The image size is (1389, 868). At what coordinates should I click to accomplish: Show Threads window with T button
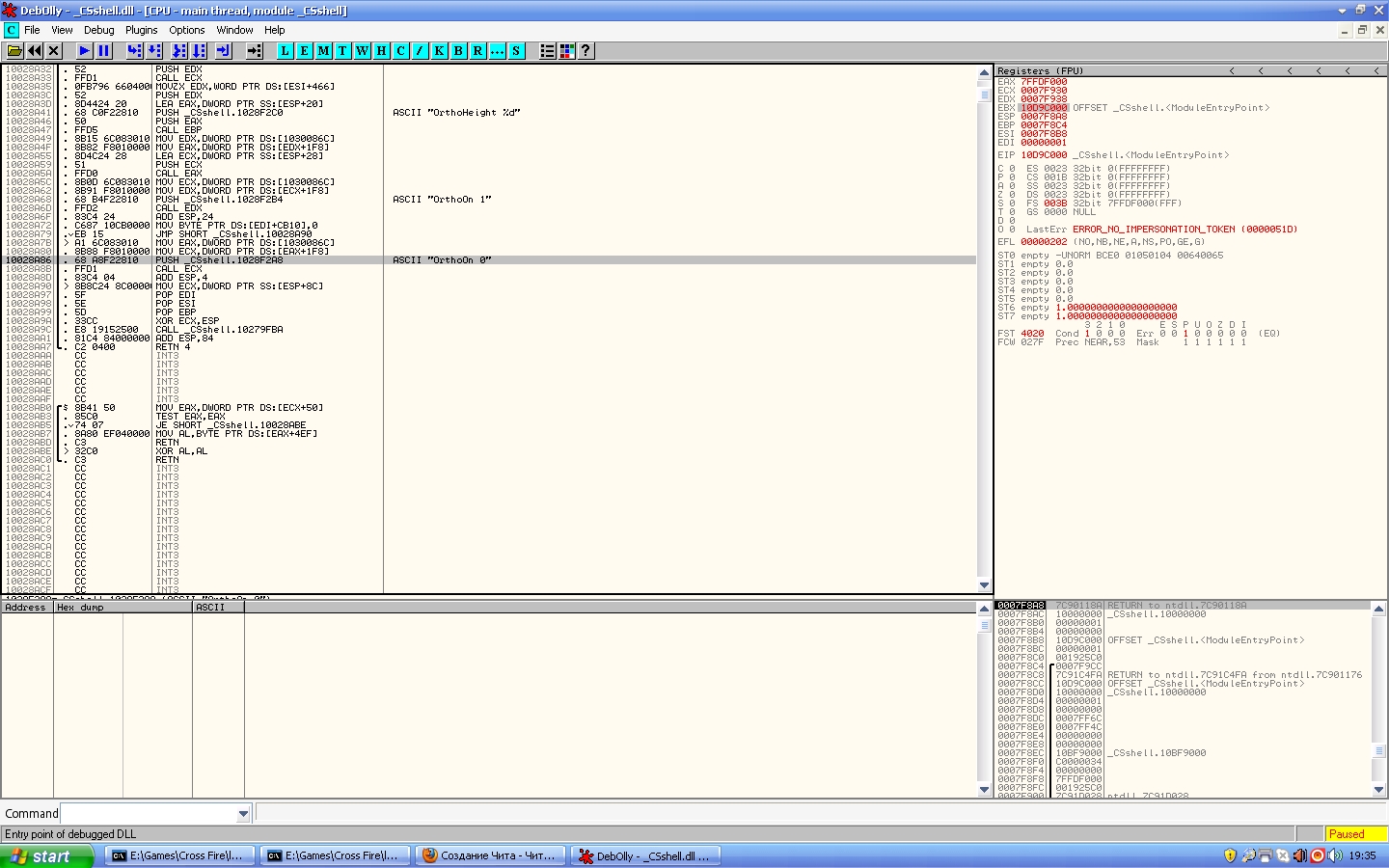(x=342, y=51)
